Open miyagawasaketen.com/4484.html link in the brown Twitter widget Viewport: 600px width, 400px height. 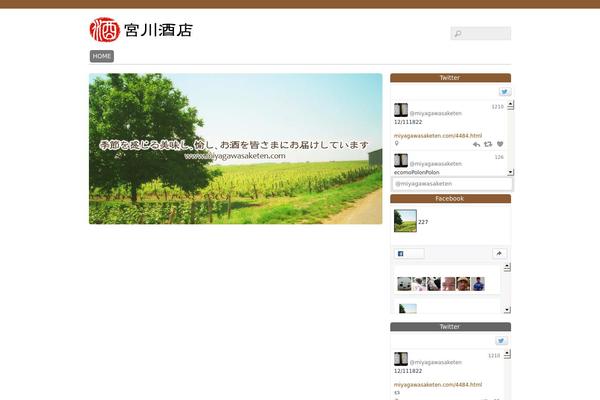pos(438,136)
